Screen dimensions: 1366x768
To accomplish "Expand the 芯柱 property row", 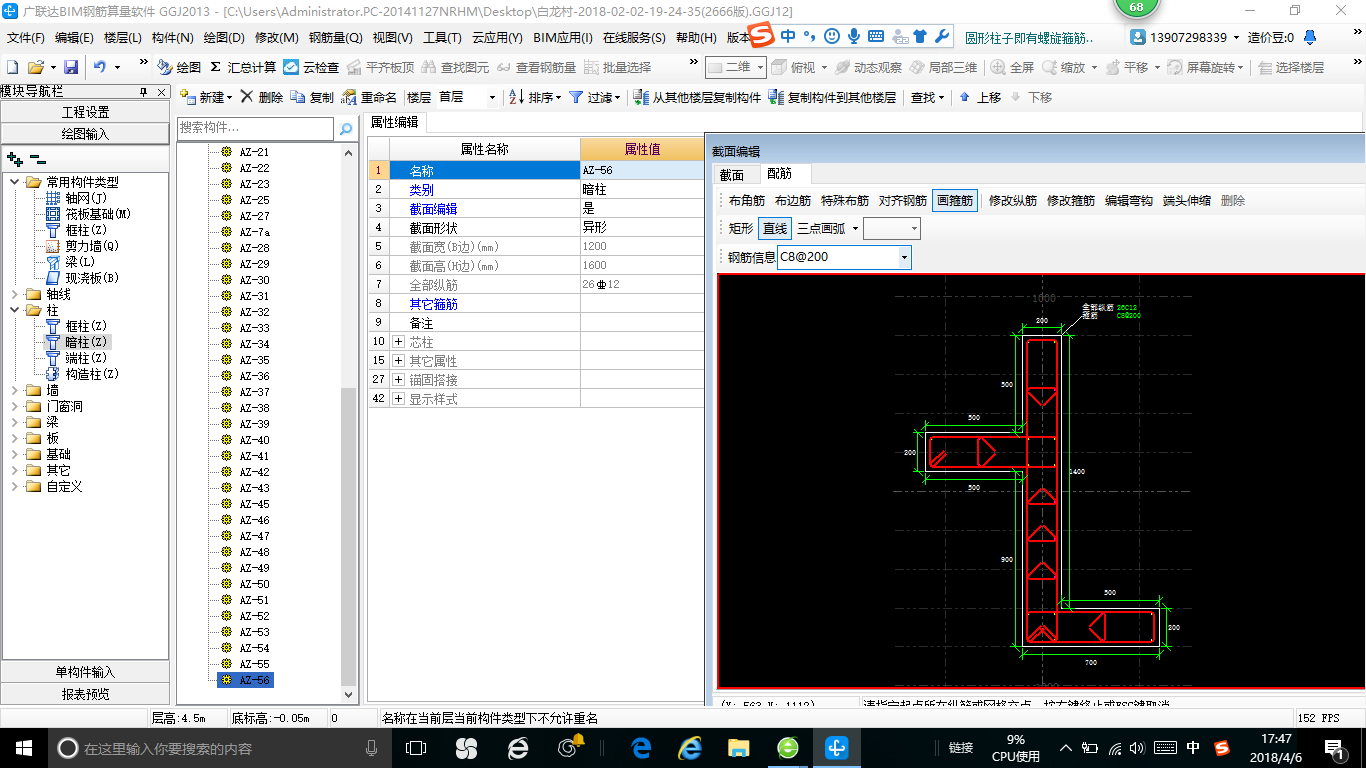I will tap(398, 342).
